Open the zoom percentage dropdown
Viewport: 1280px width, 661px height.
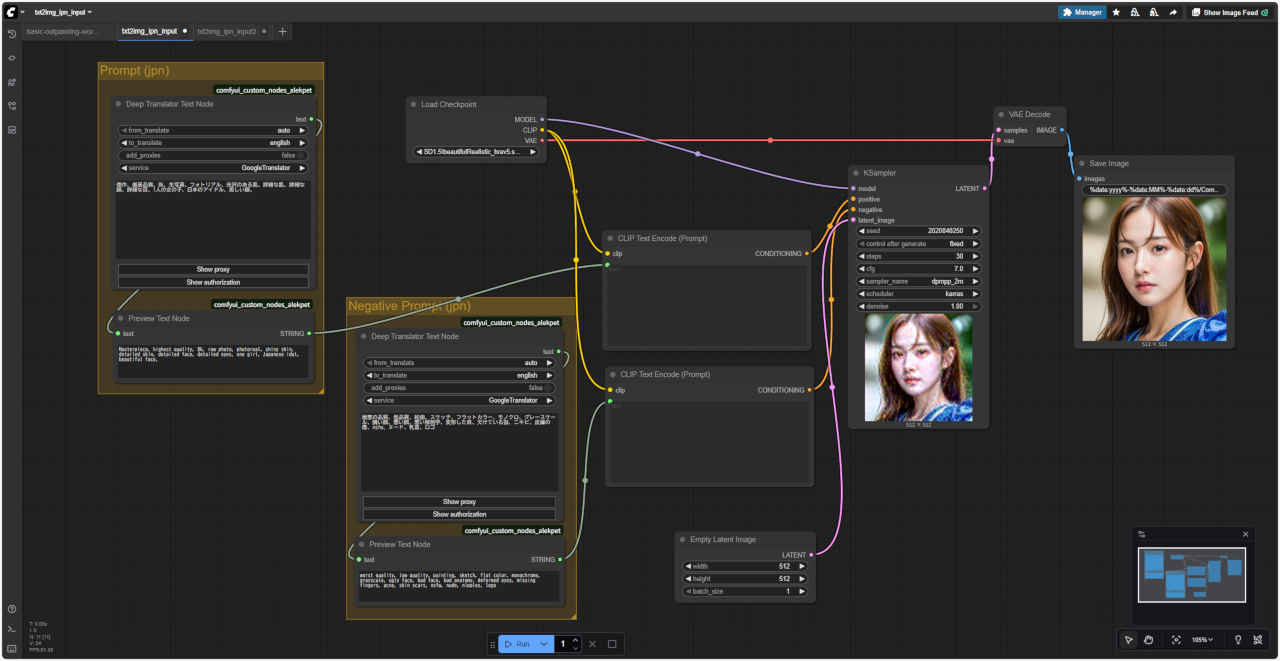(x=1203, y=640)
